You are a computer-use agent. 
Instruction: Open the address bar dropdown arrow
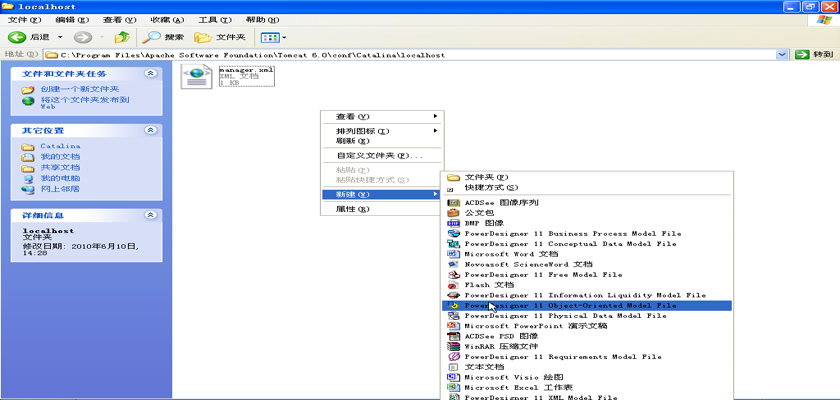(782, 55)
